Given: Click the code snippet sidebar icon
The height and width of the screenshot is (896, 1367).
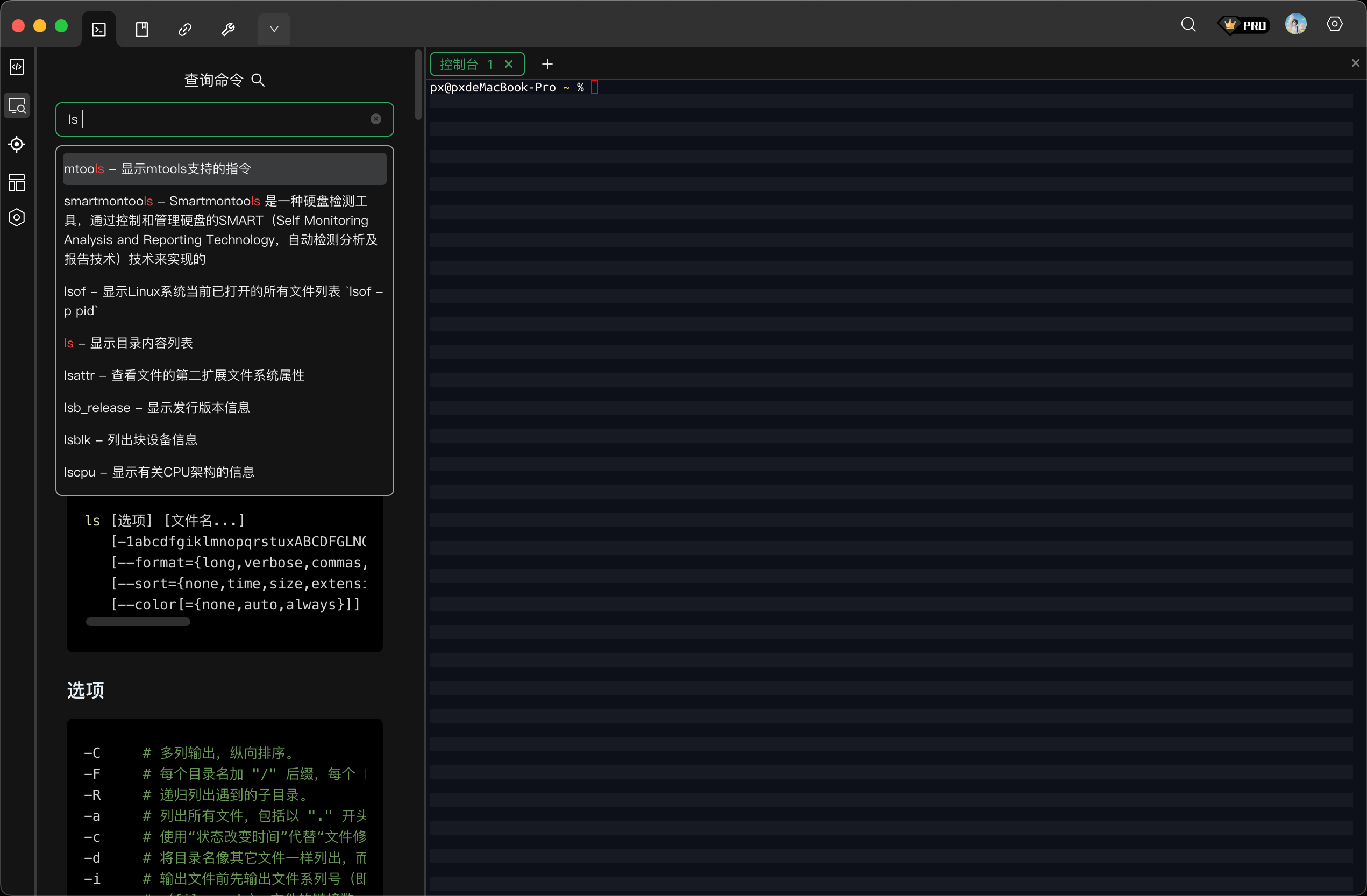Looking at the screenshot, I should (17, 67).
